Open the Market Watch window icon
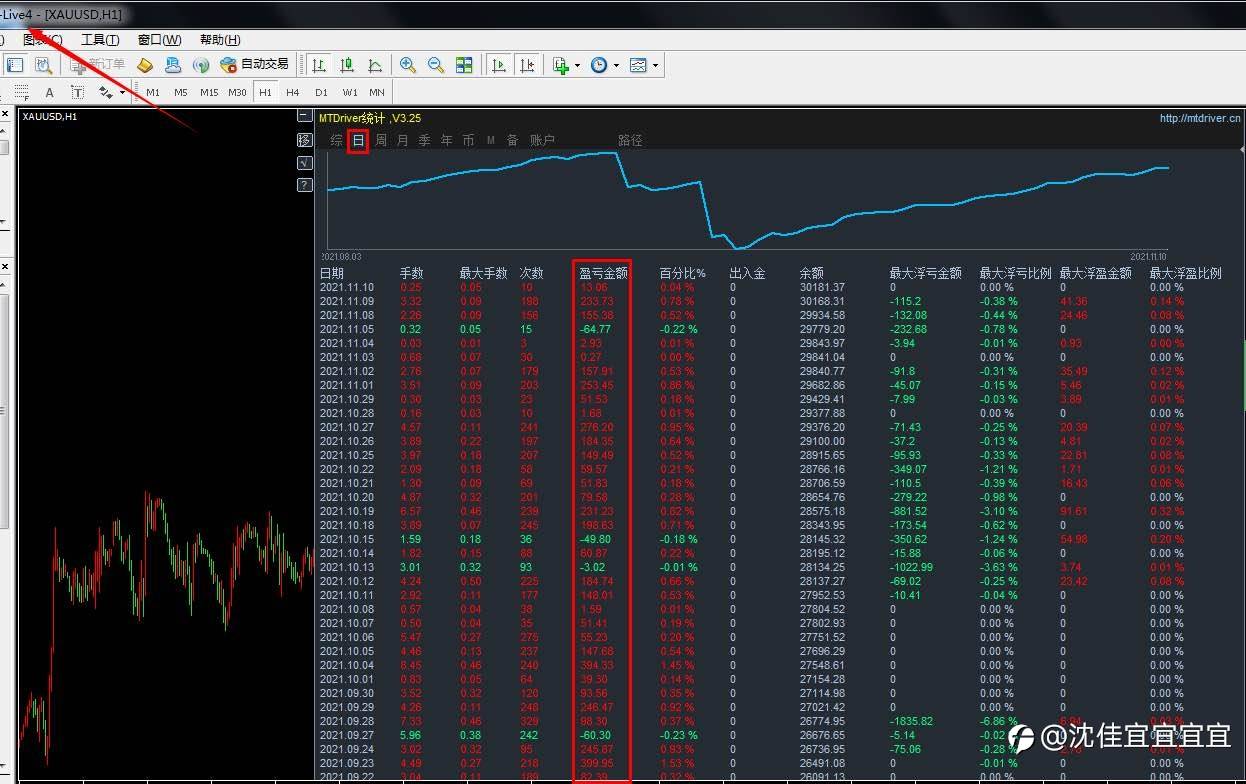This screenshot has height=784, width=1246. (x=15, y=65)
